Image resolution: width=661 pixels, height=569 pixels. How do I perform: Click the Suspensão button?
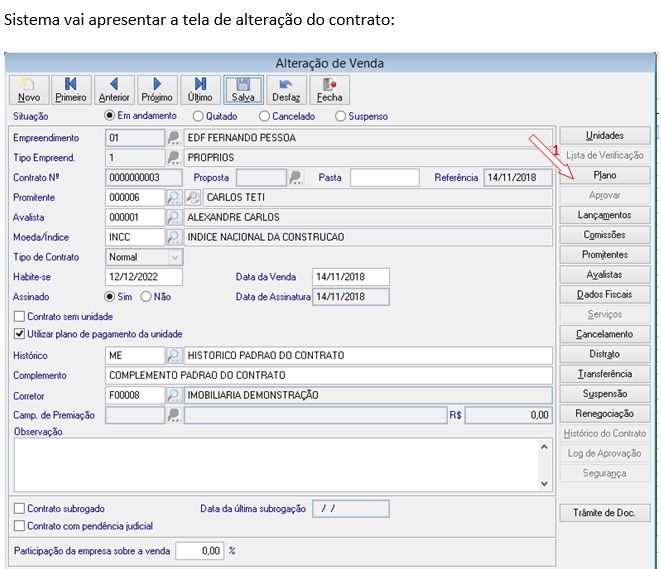(x=605, y=394)
